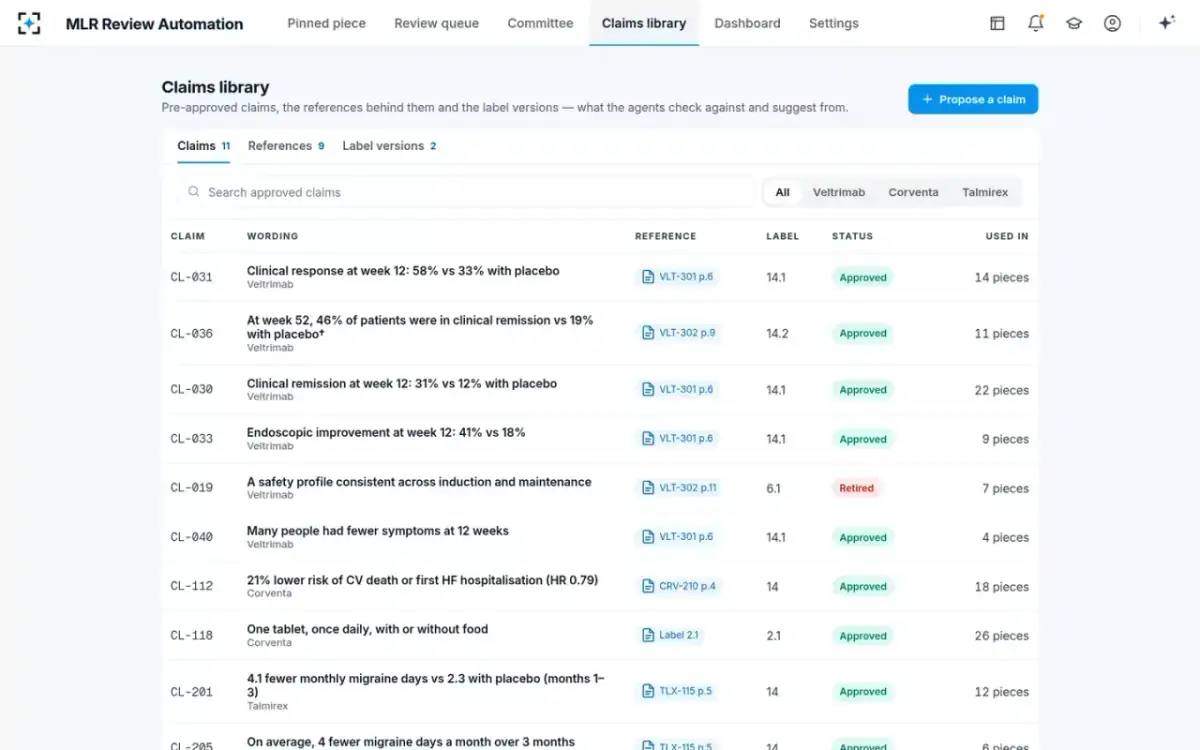
Task: Open the Review queue tab
Action: [x=436, y=23]
